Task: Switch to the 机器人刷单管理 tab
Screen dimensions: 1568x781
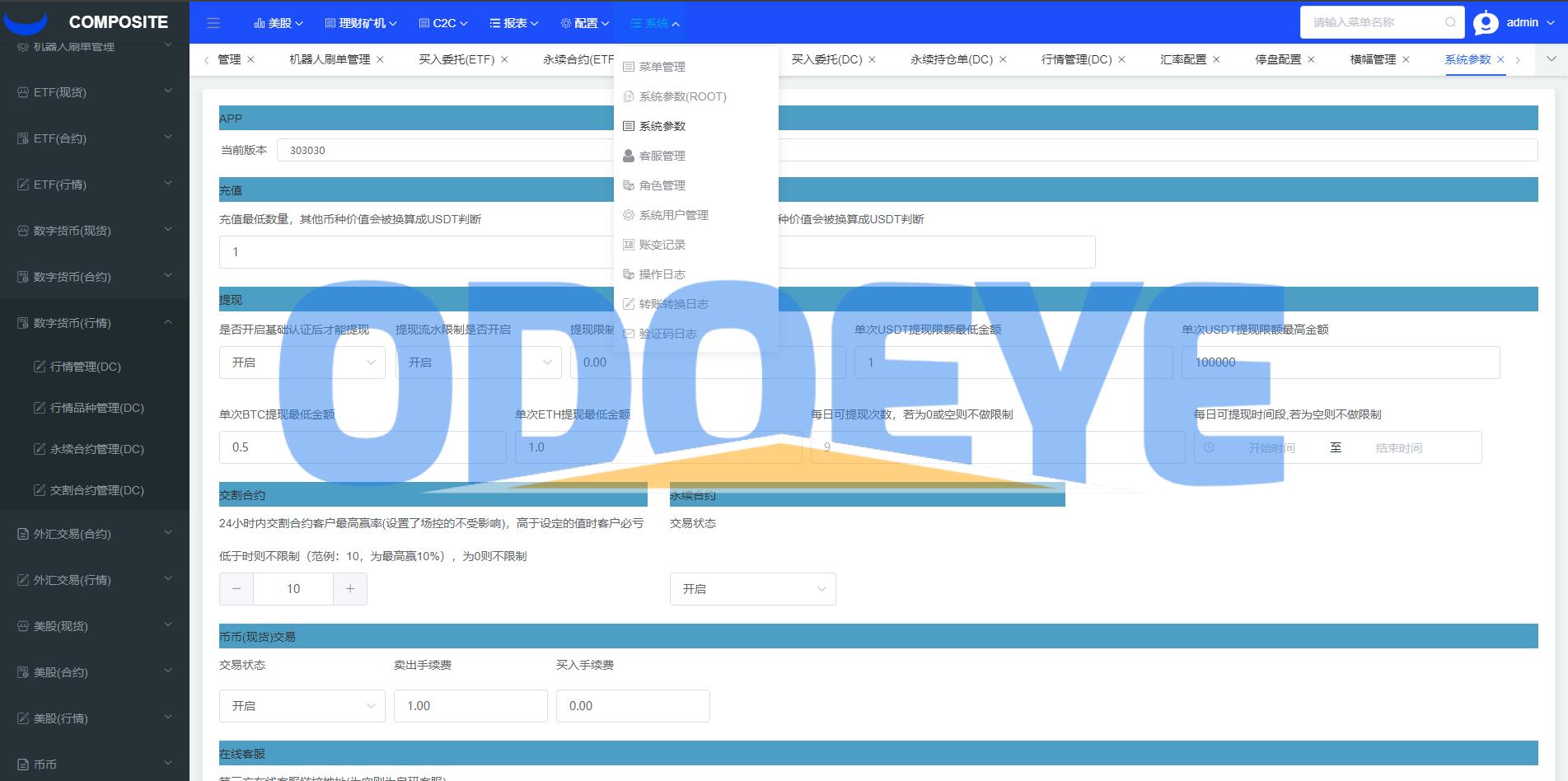Action: pos(330,59)
